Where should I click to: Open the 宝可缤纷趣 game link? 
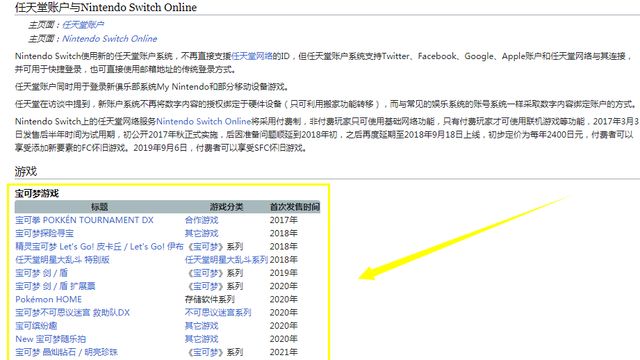[x=36, y=326]
